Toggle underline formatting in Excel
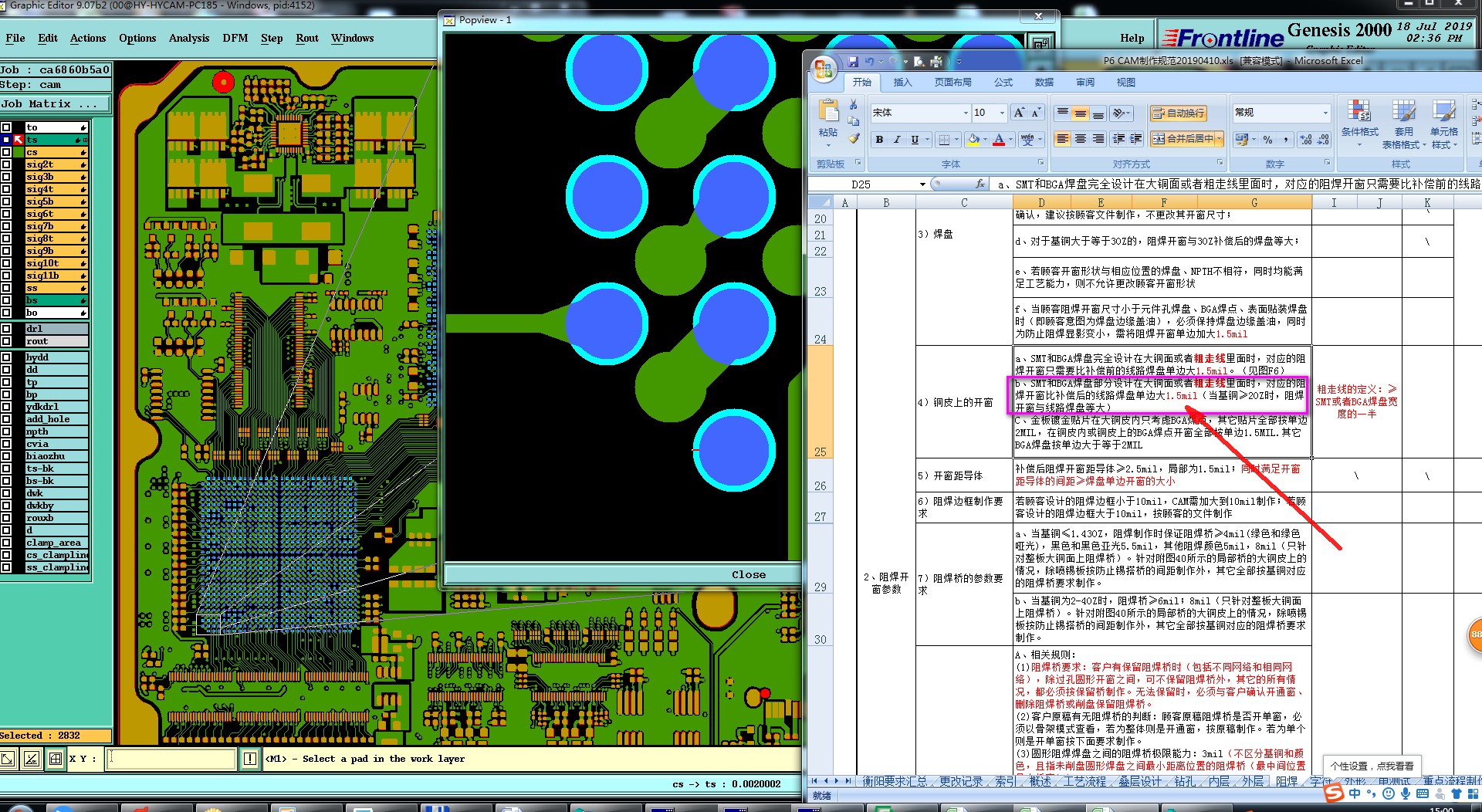1482x812 pixels. pyautogui.click(x=915, y=140)
